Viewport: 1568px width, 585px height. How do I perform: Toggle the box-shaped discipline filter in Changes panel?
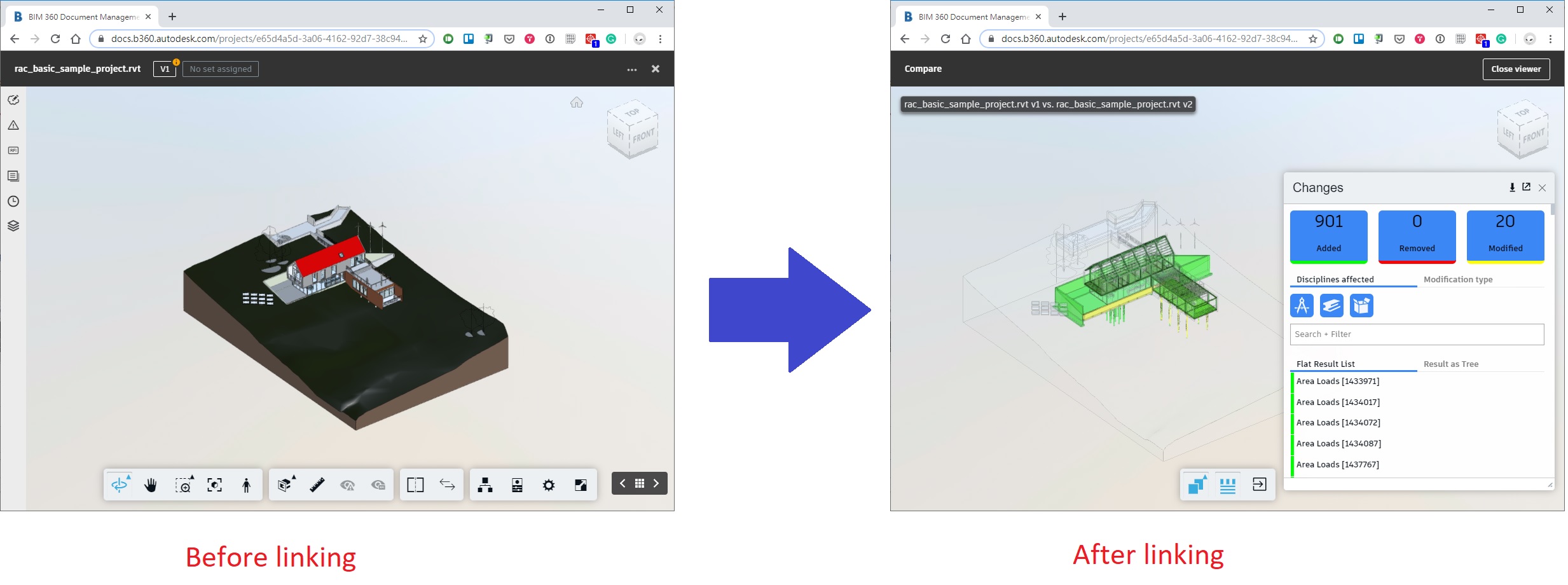coord(1361,305)
